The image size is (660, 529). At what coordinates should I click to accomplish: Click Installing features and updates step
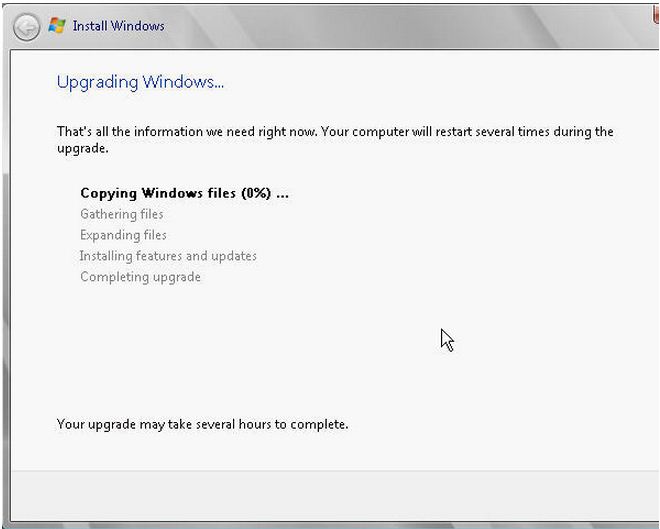tap(168, 256)
